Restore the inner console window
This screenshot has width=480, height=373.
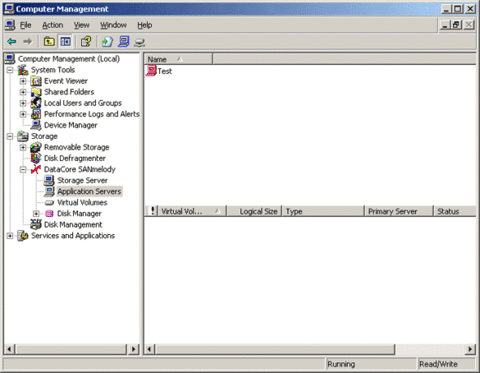click(456, 25)
